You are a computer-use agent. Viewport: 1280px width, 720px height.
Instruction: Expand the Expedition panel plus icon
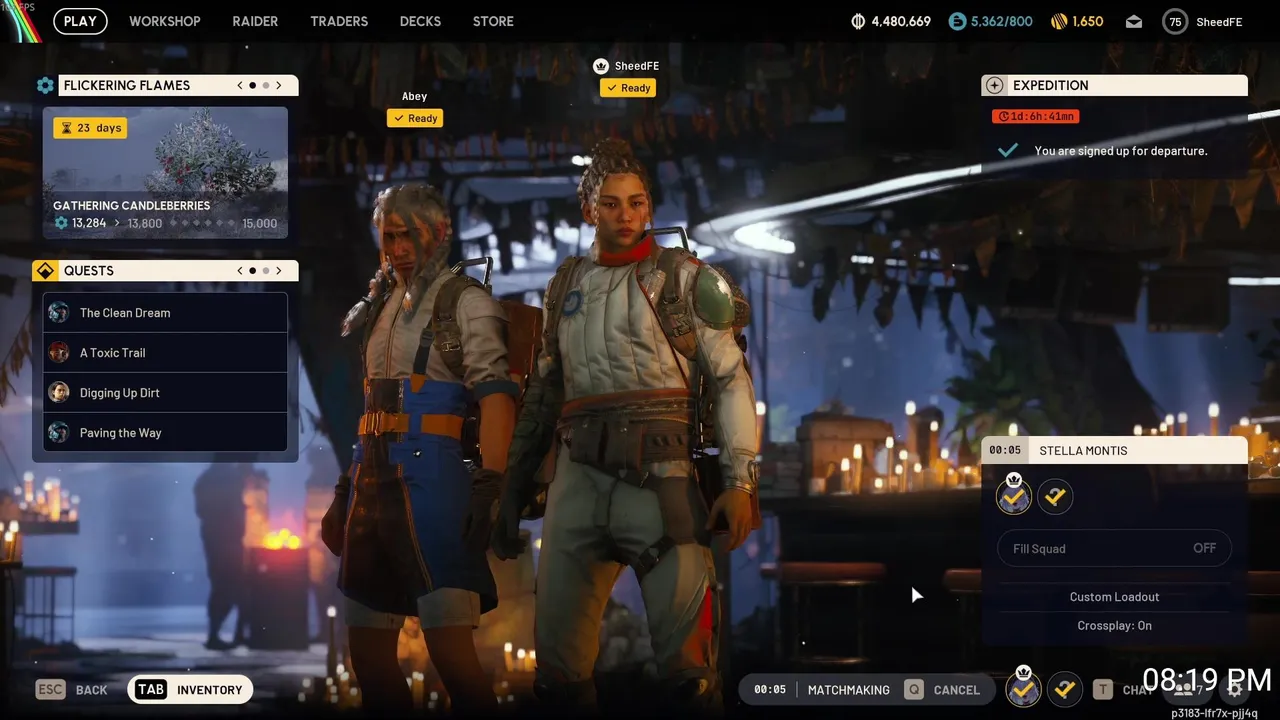[x=994, y=86]
